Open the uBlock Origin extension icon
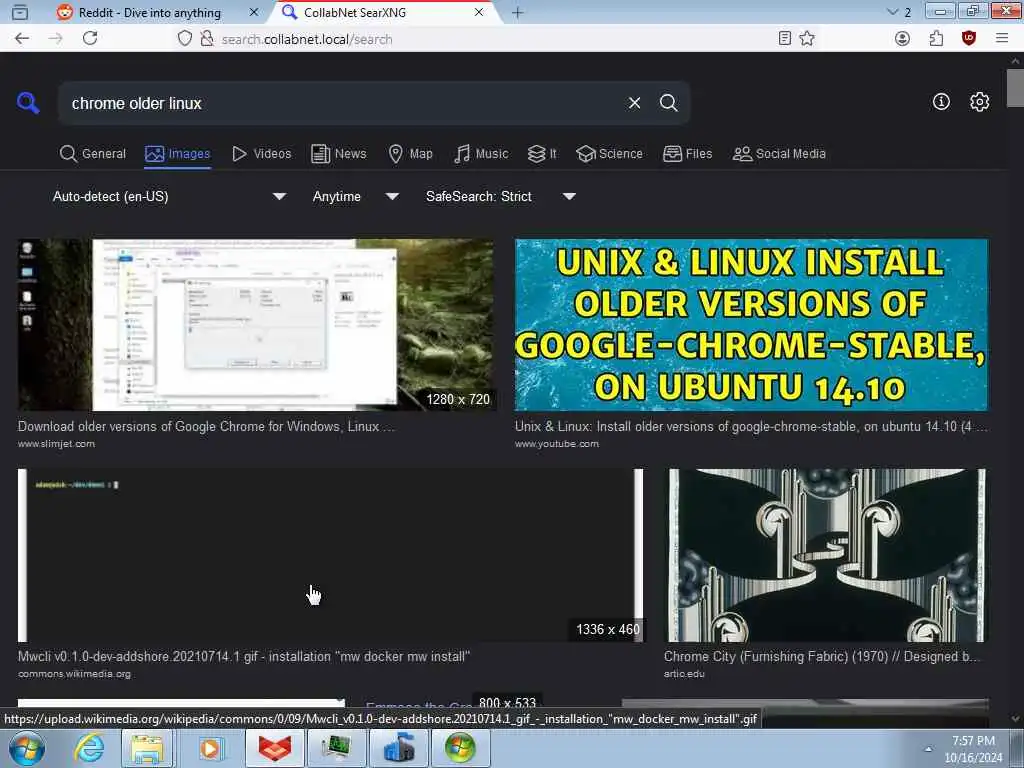This screenshot has width=1024, height=768. pyautogui.click(x=969, y=39)
